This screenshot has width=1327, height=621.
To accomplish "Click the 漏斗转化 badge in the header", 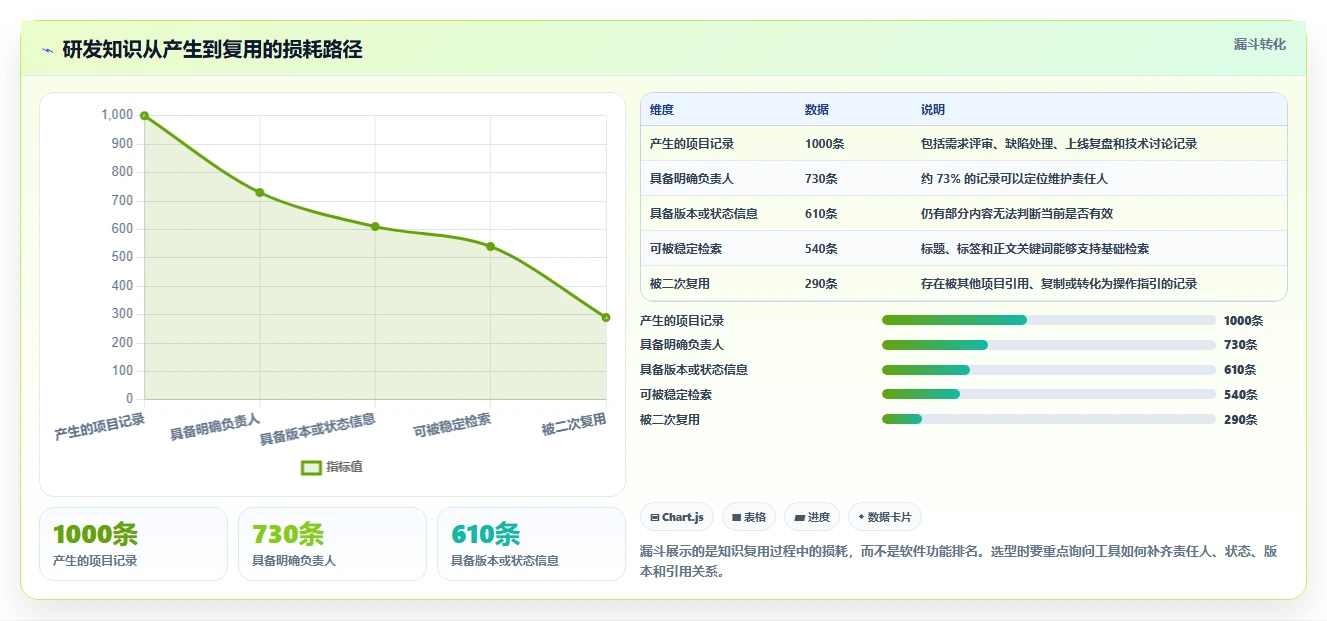I will [1259, 45].
